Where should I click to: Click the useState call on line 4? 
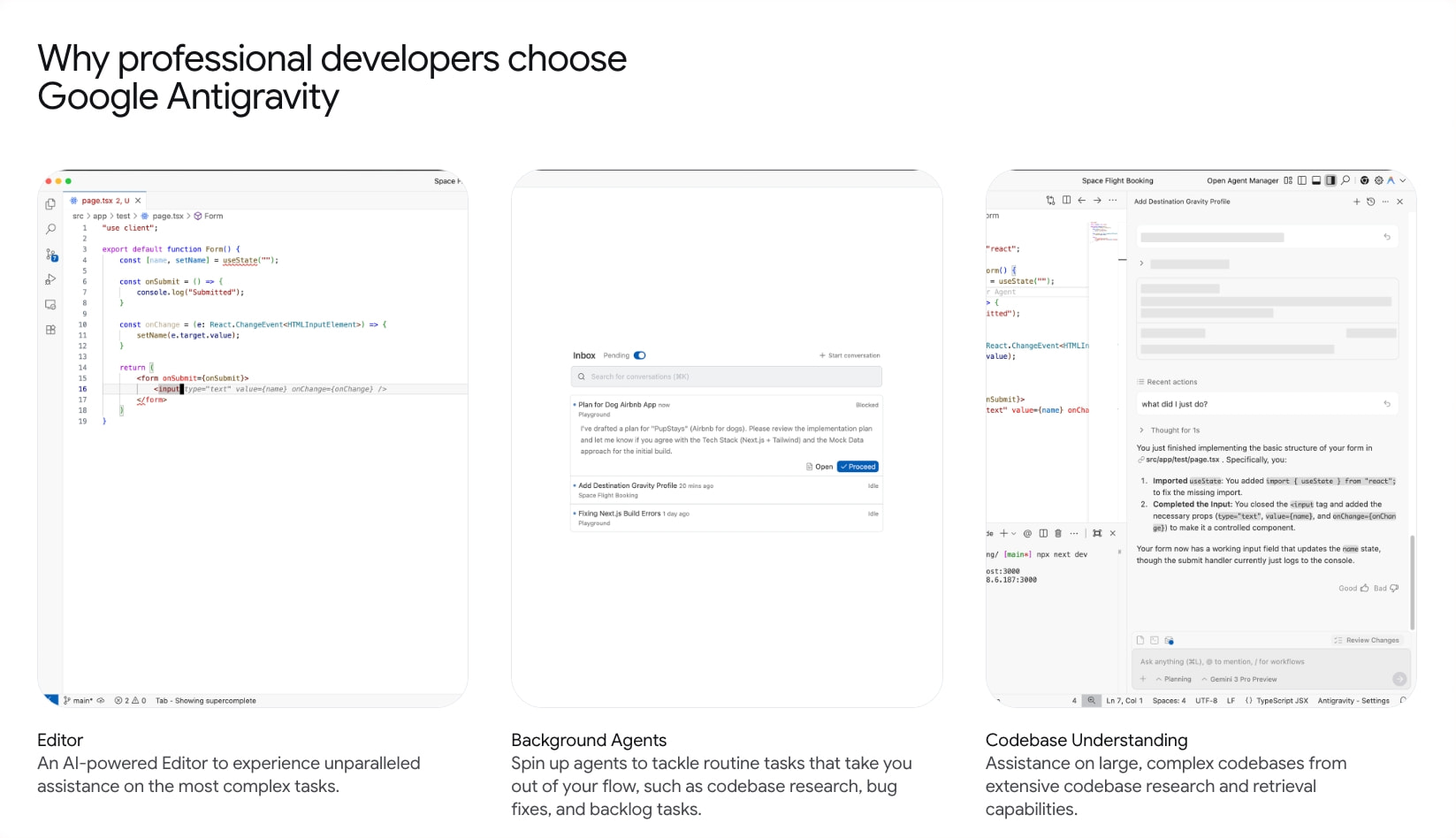coord(240,260)
